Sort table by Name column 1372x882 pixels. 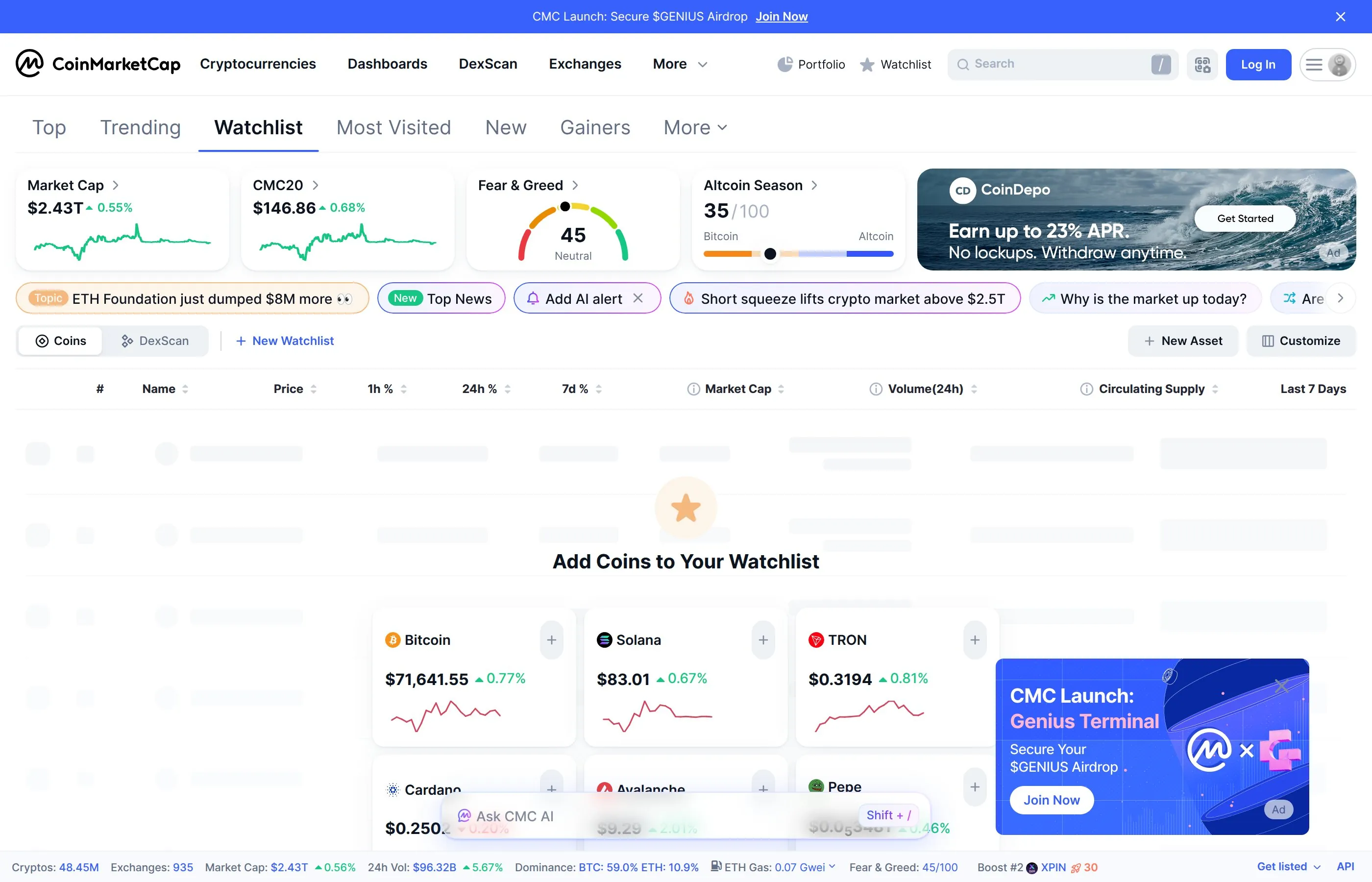[165, 389]
